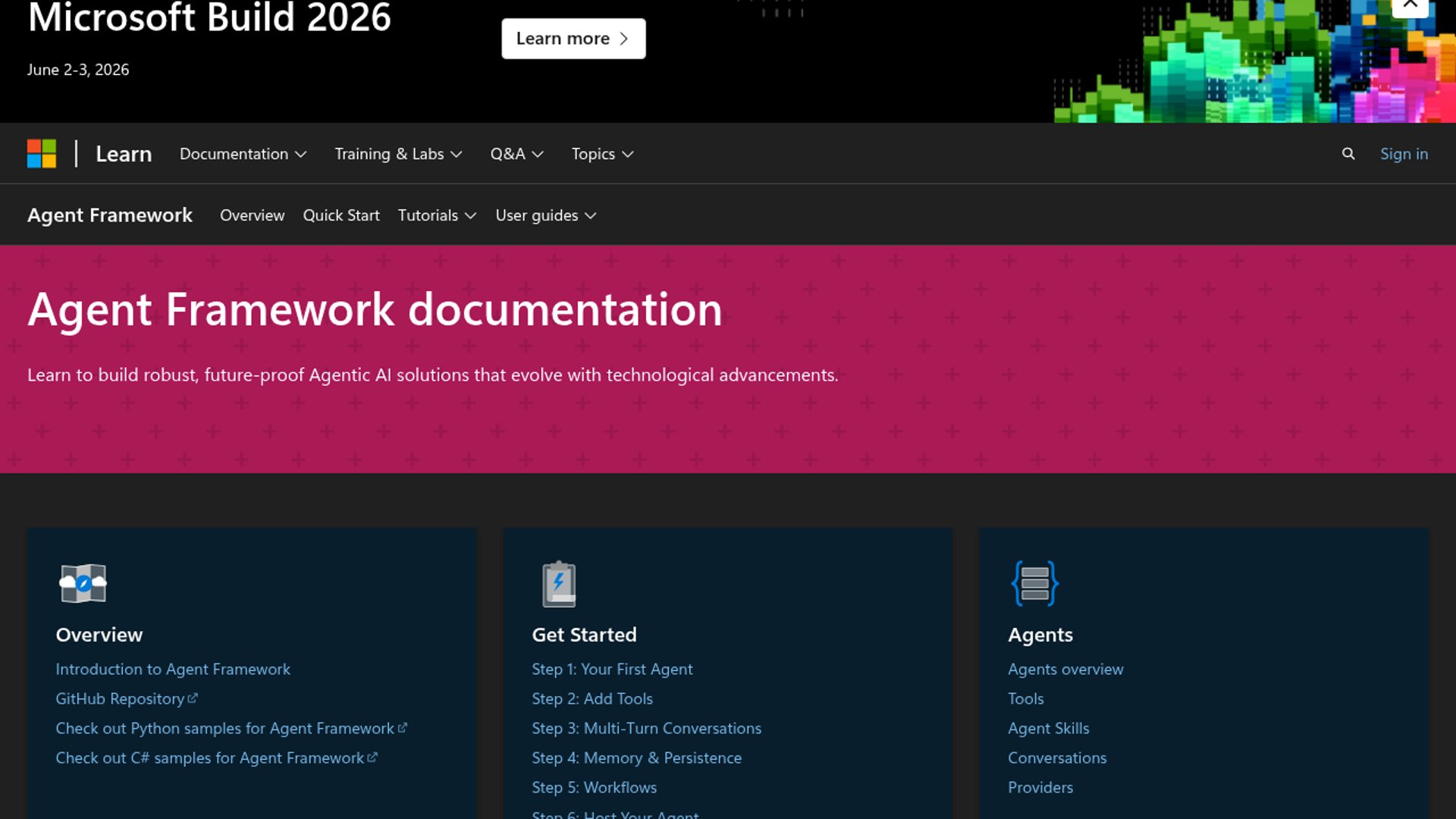Screen dimensions: 1456x819
Task: Click the Sign in link
Action: (x=1404, y=154)
